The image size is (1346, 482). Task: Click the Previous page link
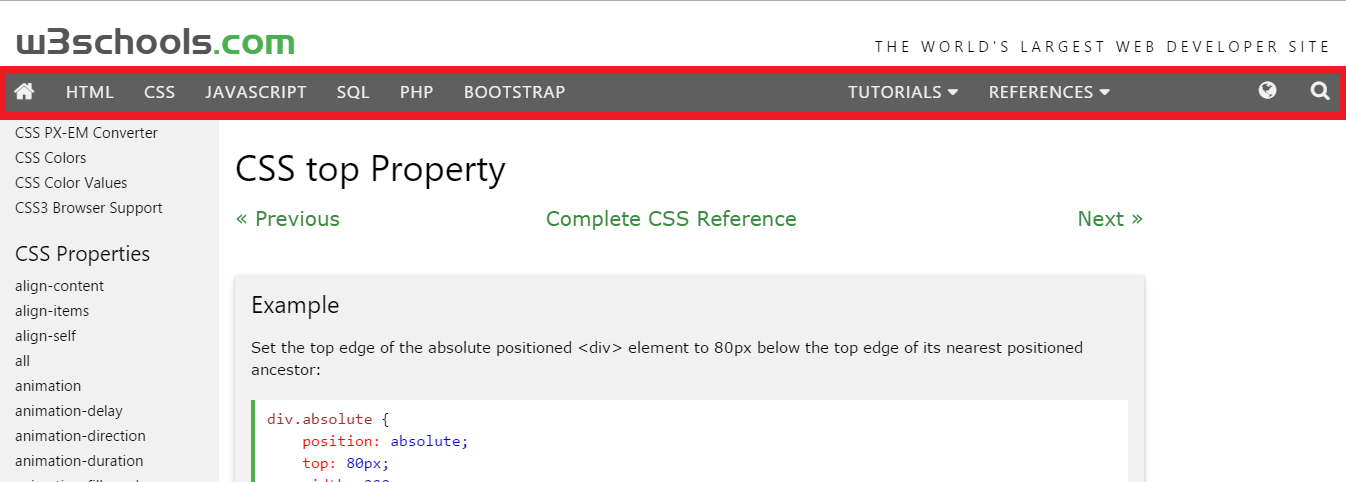pos(288,219)
